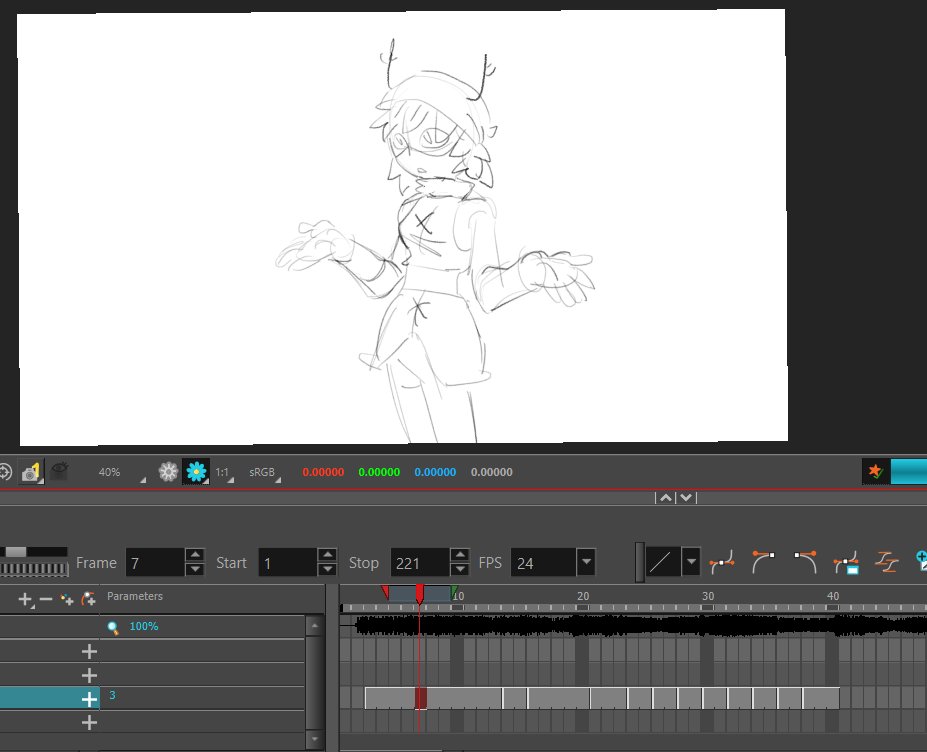Increase the Start value with up arrow
This screenshot has height=752, width=927.
click(x=327, y=555)
